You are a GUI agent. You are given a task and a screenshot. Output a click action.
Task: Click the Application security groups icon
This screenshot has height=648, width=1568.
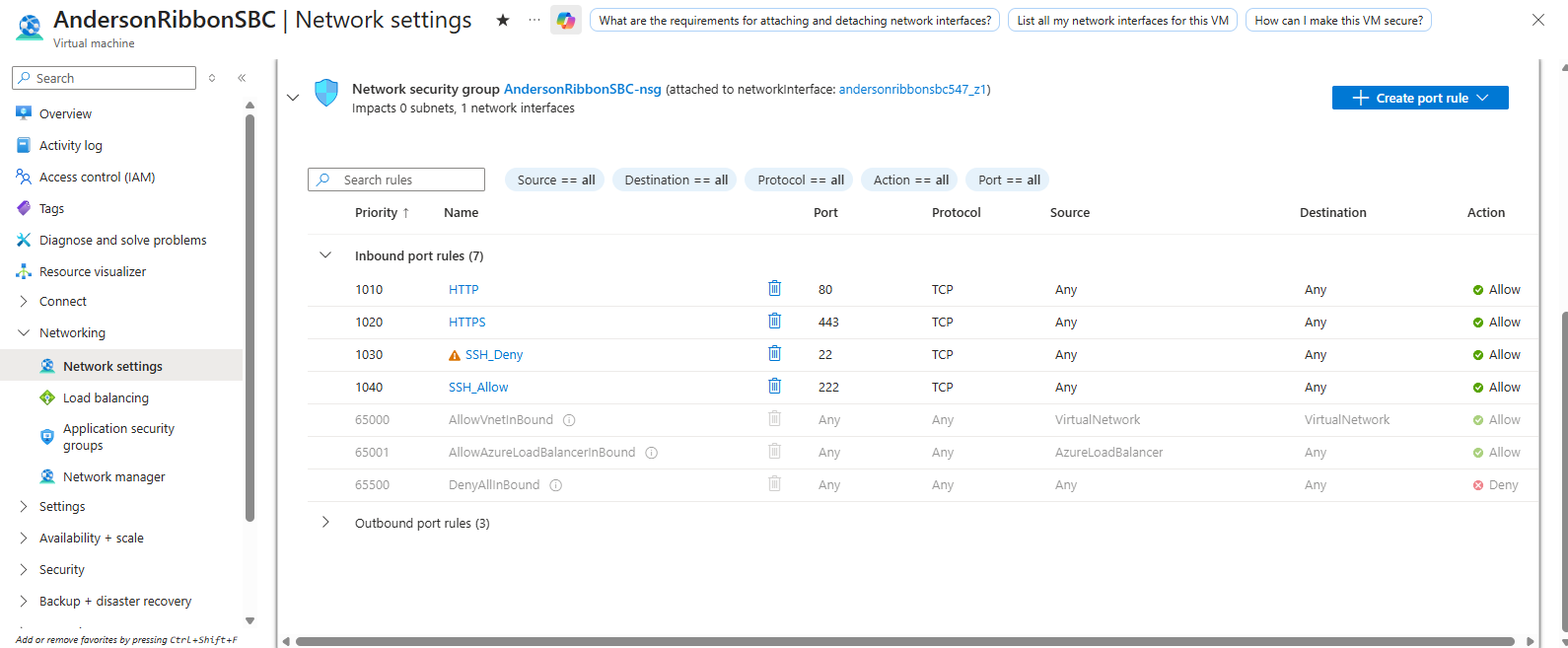click(47, 437)
